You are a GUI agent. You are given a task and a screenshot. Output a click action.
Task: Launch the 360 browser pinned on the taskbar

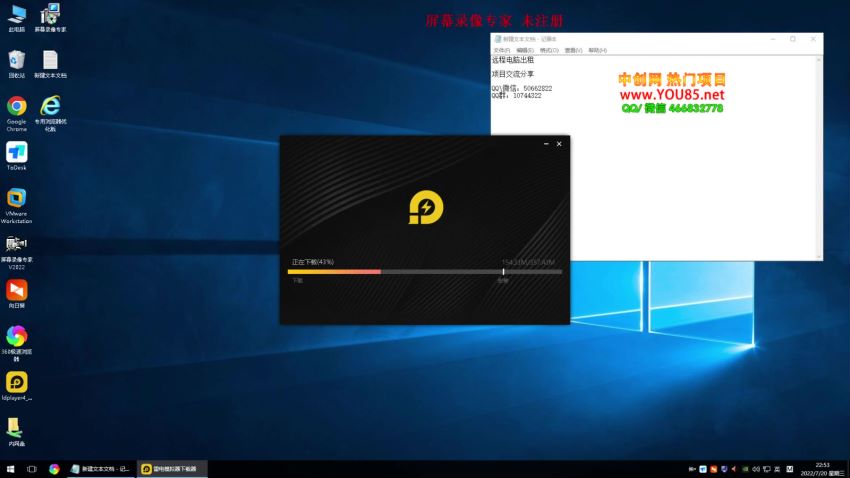tap(54, 469)
